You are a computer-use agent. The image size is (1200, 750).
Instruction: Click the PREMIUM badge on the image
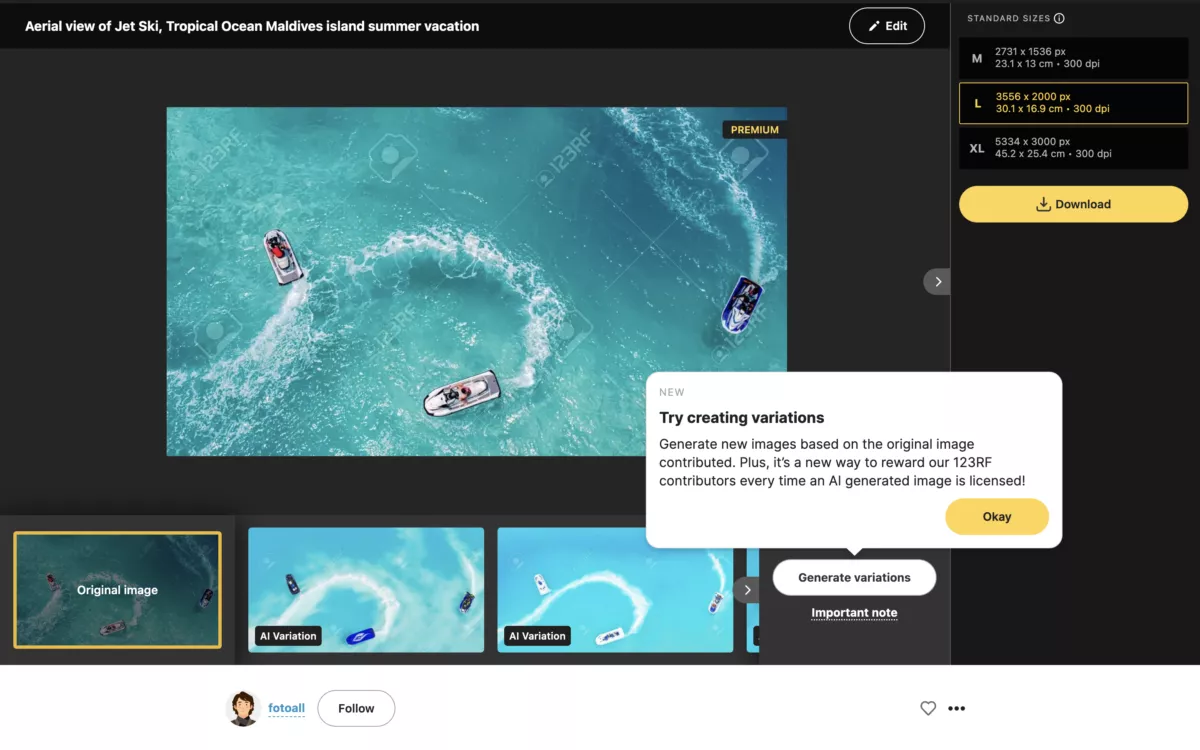(x=754, y=130)
